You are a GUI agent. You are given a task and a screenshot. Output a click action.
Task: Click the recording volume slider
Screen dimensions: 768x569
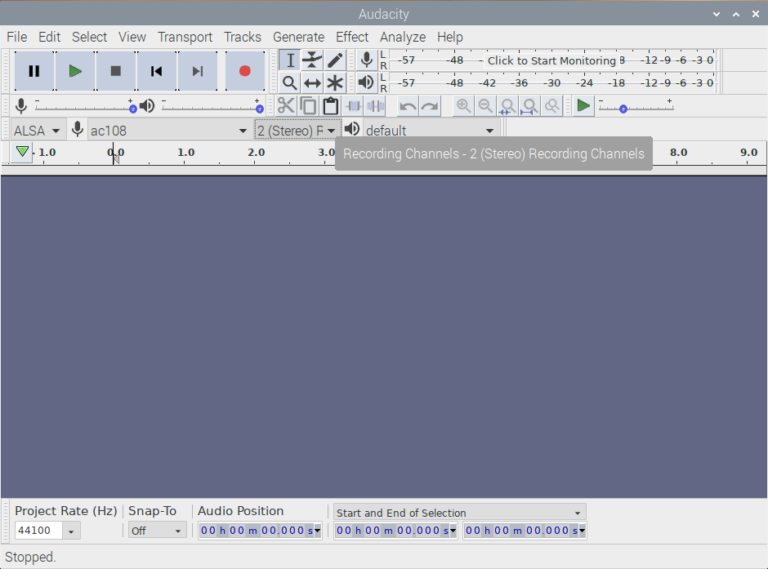tap(84, 106)
